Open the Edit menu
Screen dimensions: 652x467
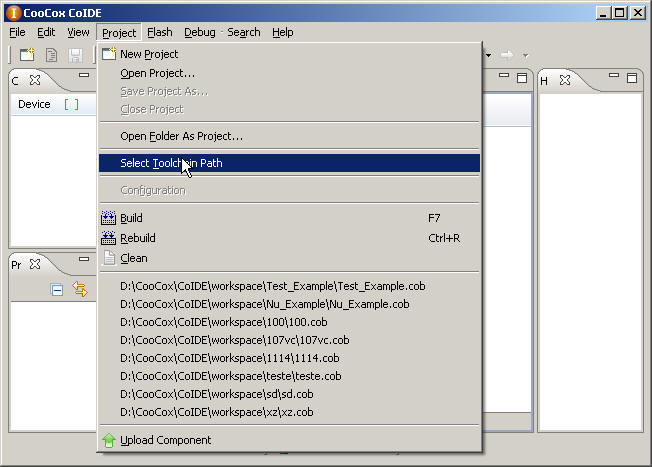(x=46, y=32)
